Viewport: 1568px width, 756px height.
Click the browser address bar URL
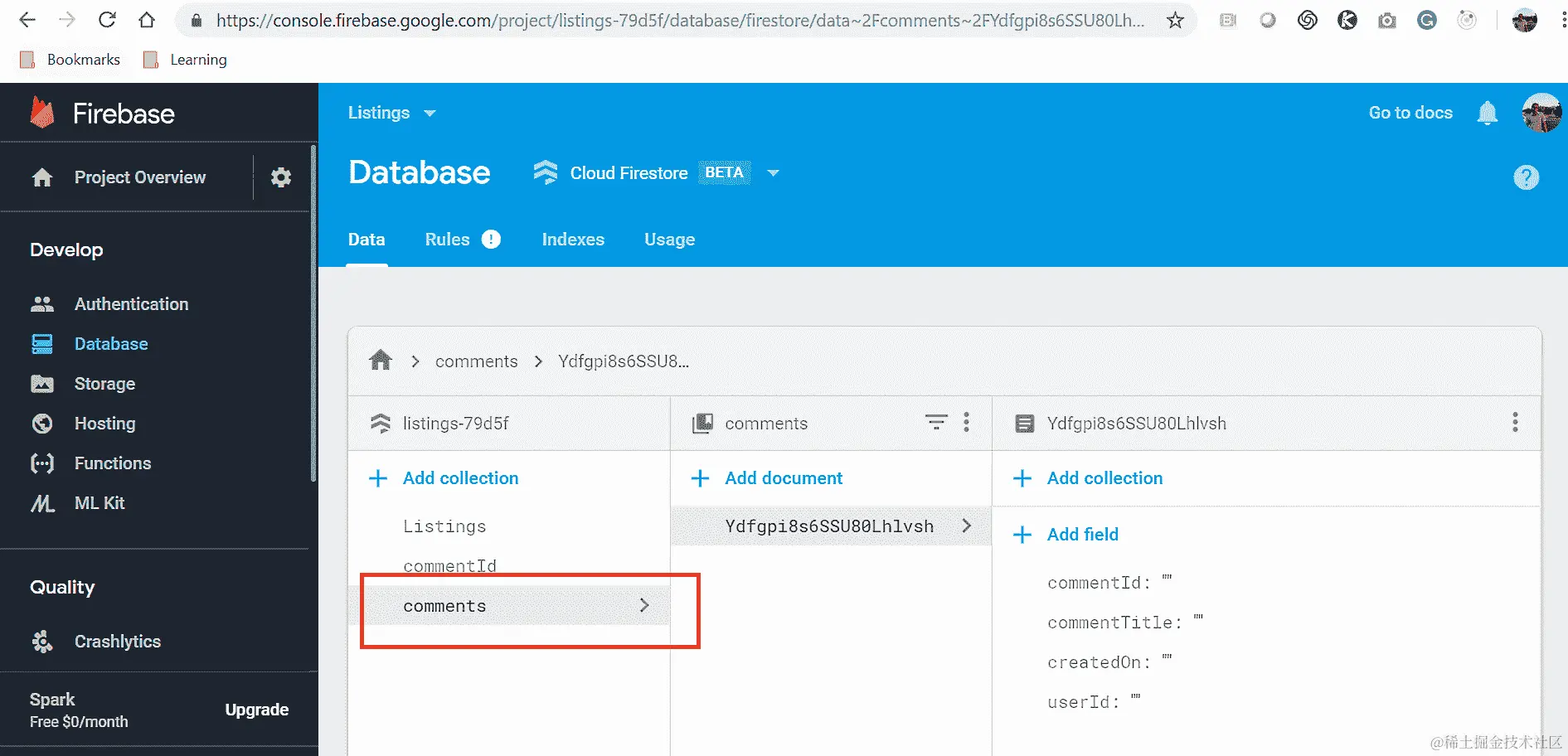point(680,21)
